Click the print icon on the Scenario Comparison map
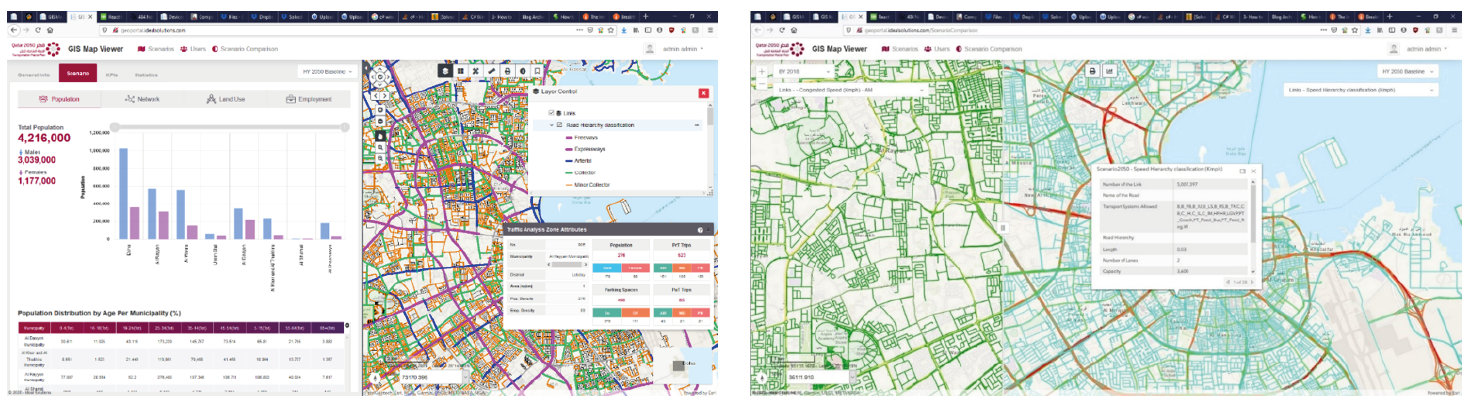The width and height of the screenshot is (1469, 411). click(1092, 71)
